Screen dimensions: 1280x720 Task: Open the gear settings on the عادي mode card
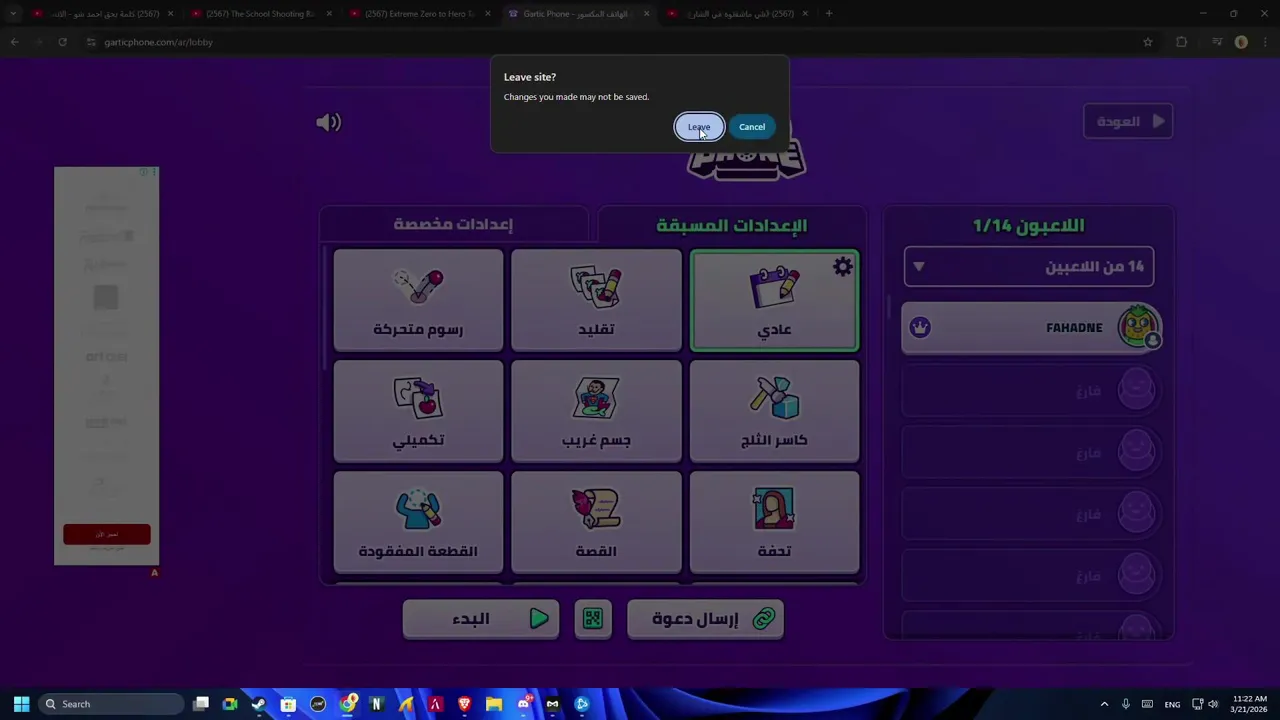843,267
